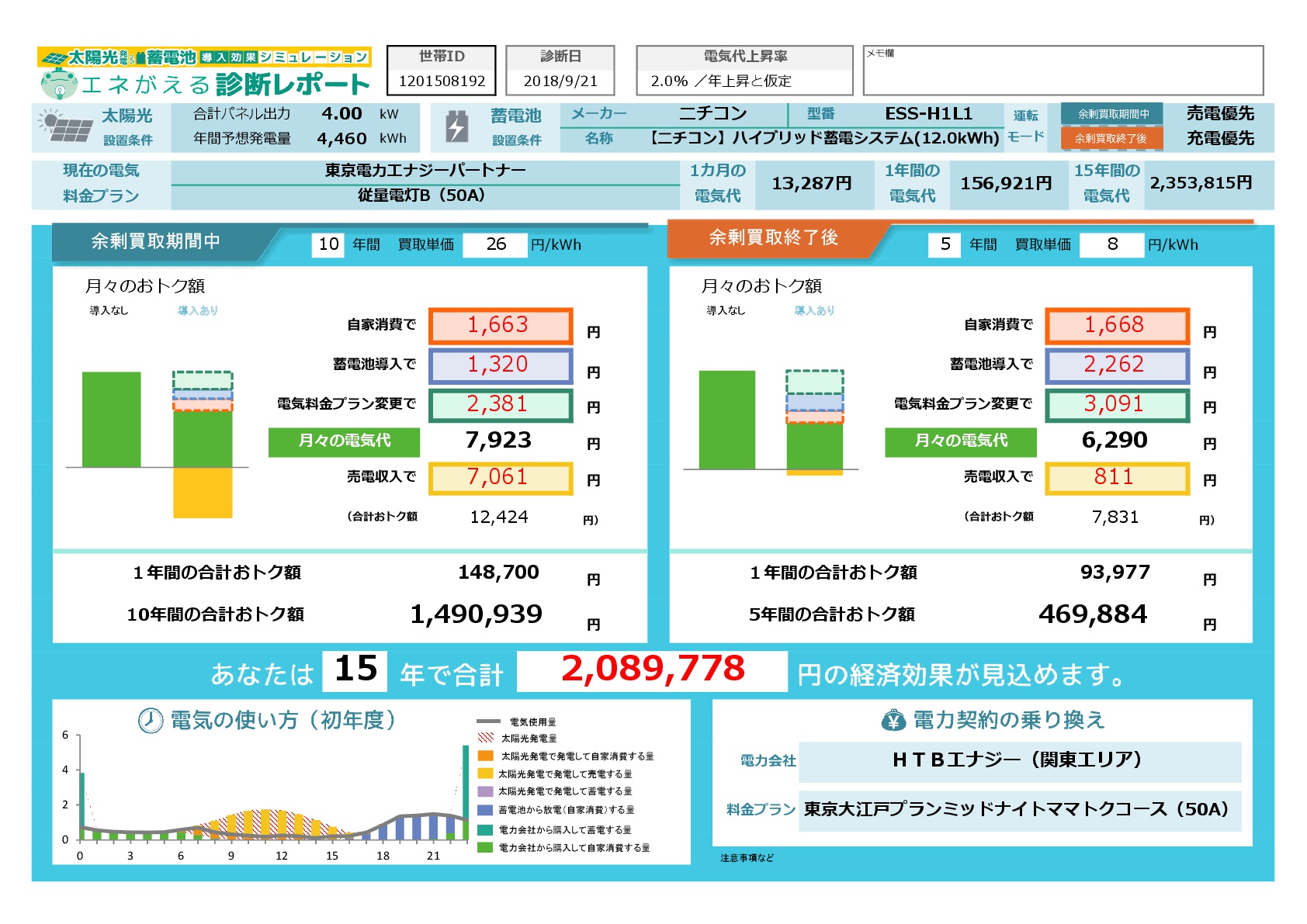
Task: Click the 合計おトク額 7,831 value
Action: coord(1115,517)
